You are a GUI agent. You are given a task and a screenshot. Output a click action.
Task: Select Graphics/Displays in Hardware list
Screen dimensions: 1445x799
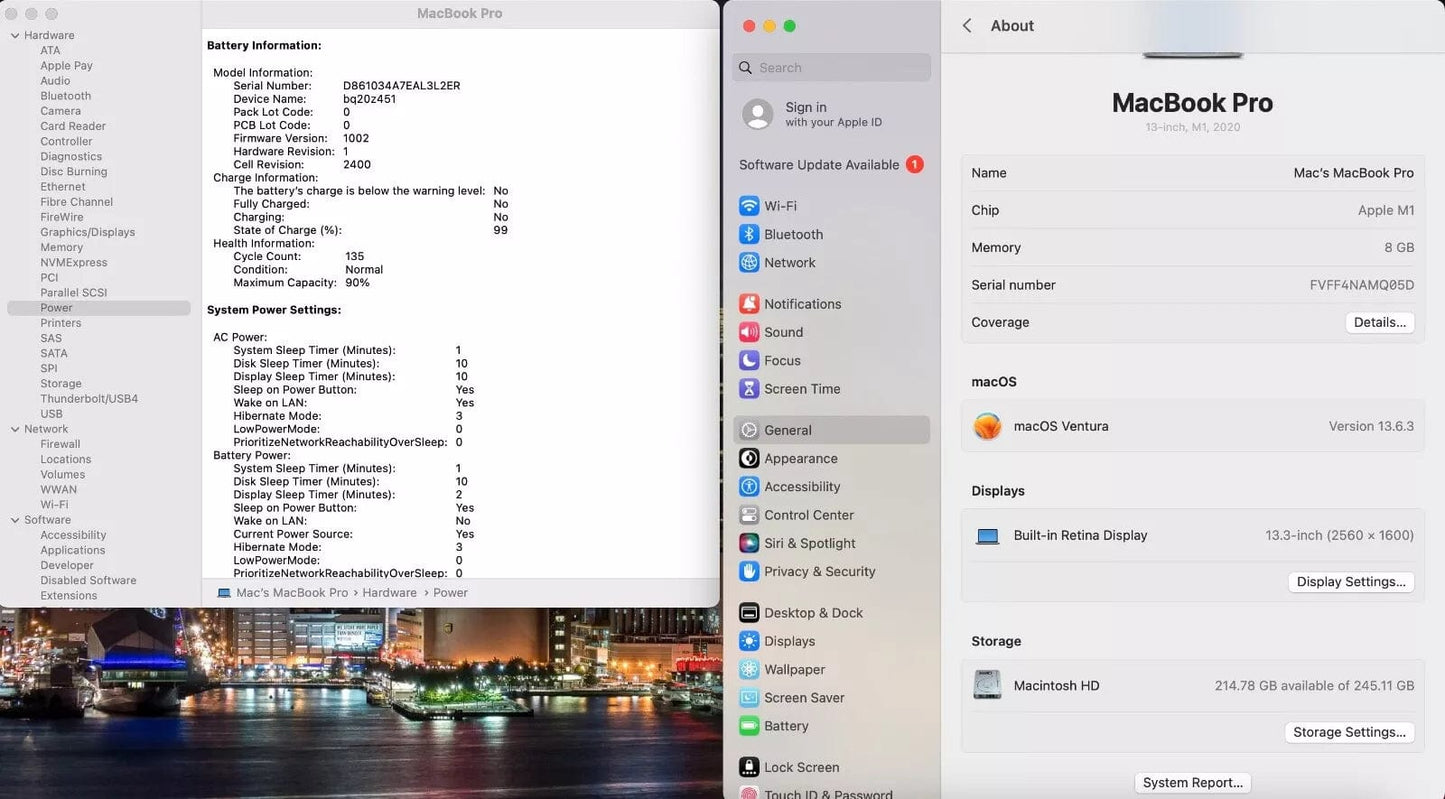tap(87, 232)
